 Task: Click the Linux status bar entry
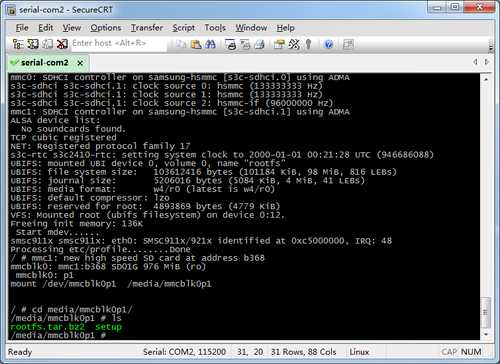[x=359, y=352]
